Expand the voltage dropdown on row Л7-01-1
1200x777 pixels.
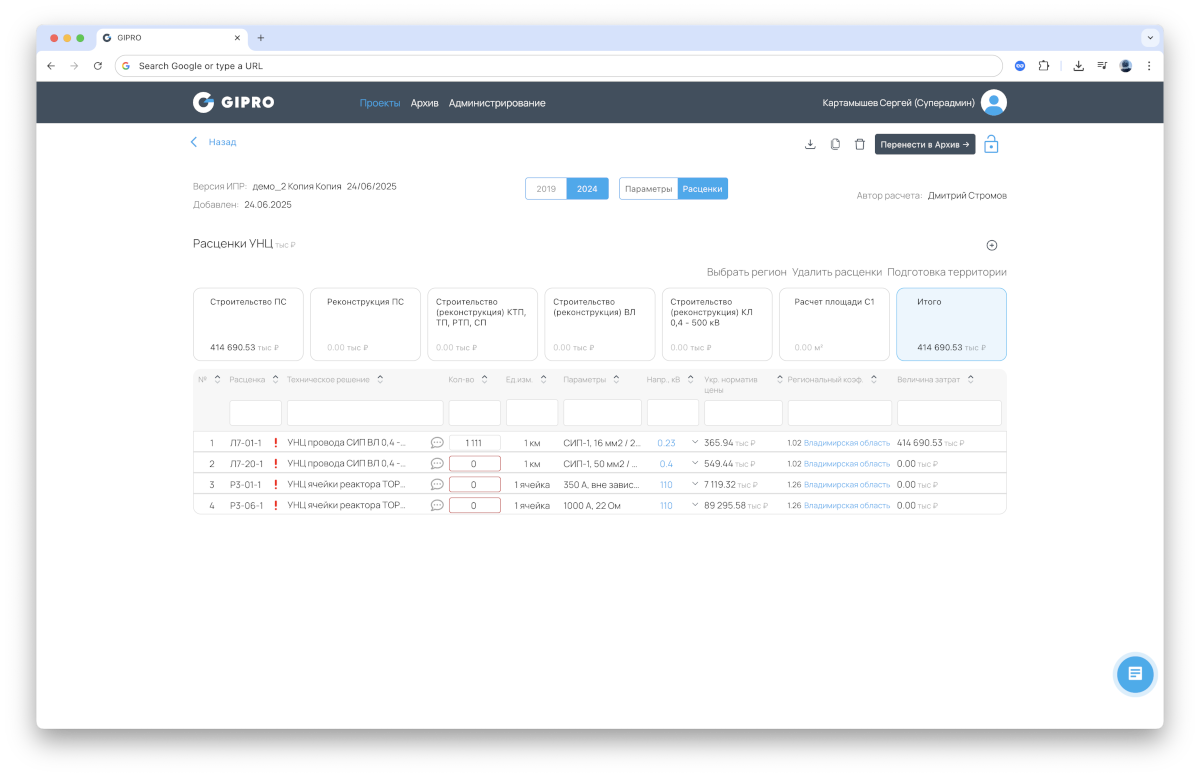pyautogui.click(x=695, y=442)
